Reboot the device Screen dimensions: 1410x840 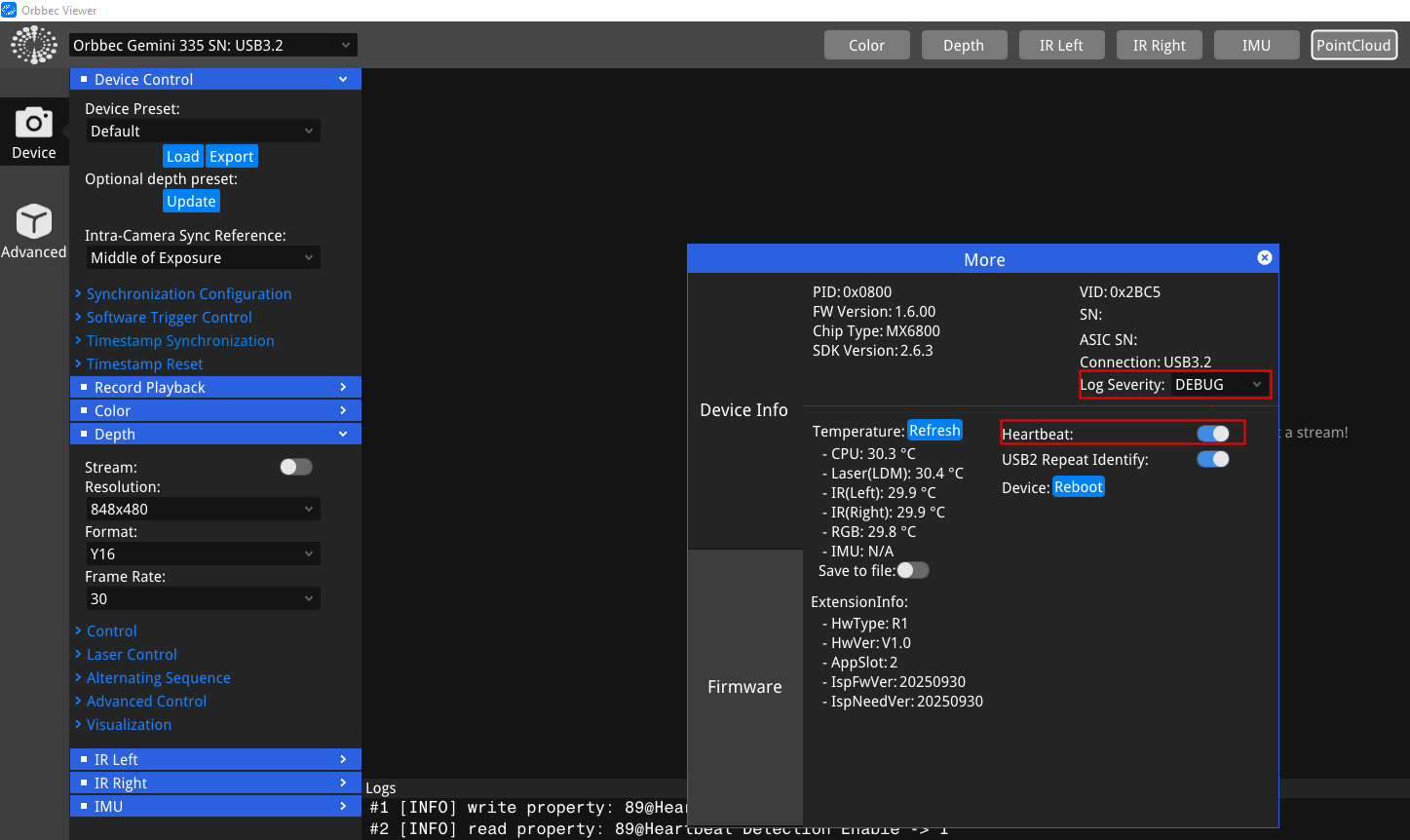pos(1078,487)
